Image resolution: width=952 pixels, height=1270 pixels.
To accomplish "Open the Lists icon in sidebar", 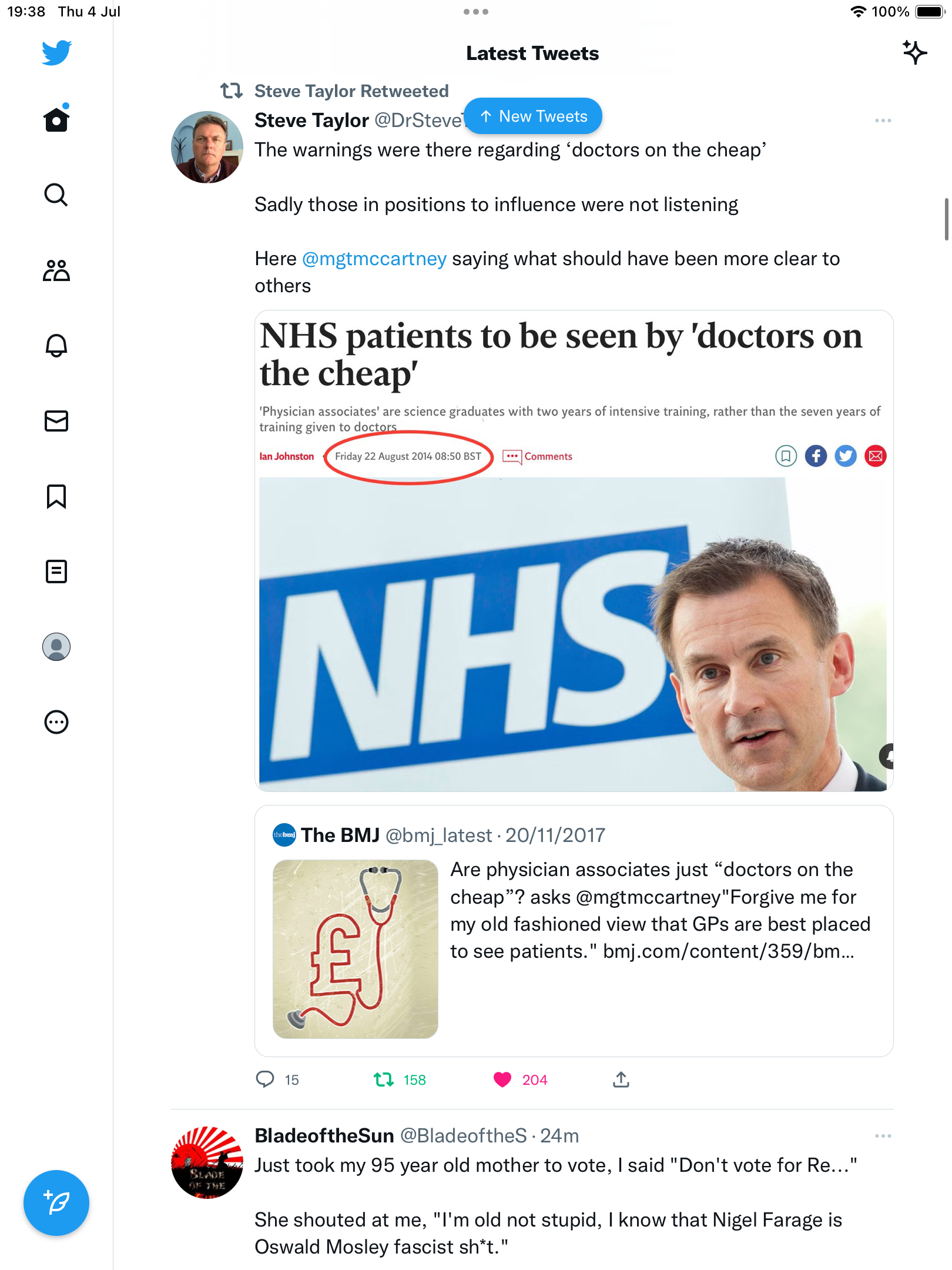I will tap(56, 571).
